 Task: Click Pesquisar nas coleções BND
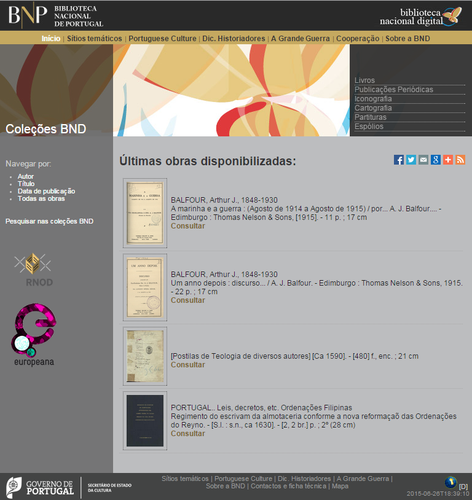click(x=49, y=221)
